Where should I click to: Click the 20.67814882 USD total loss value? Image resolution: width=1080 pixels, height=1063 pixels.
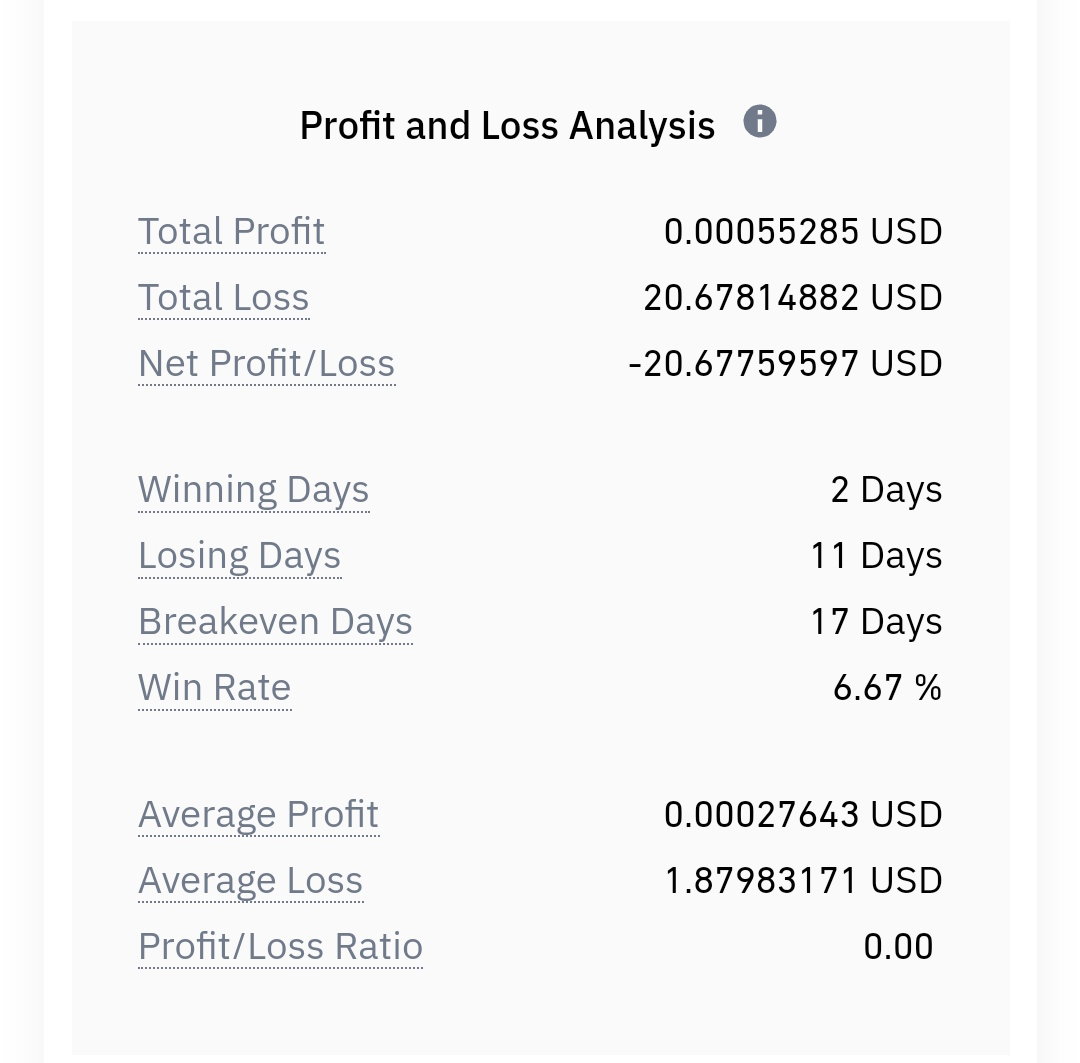pyautogui.click(x=793, y=298)
